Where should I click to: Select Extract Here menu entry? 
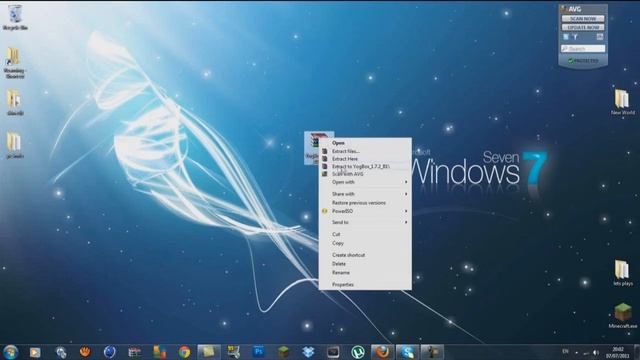[365, 159]
